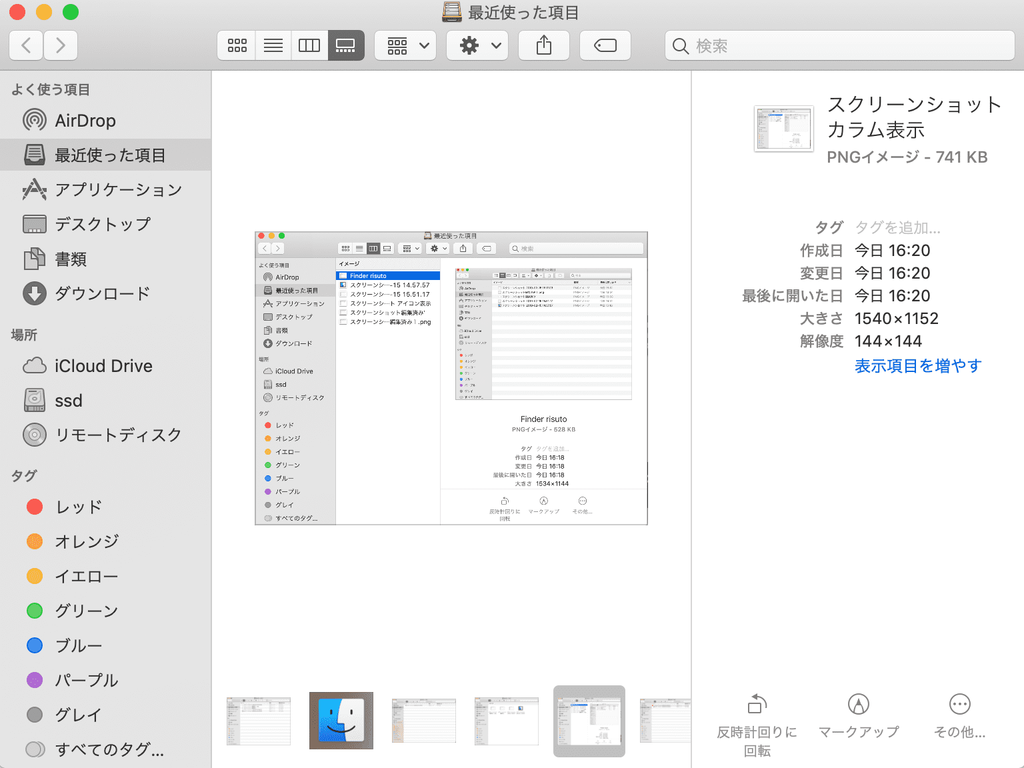The height and width of the screenshot is (768, 1024).
Task: Select the レッド tag
Action: (x=106, y=507)
